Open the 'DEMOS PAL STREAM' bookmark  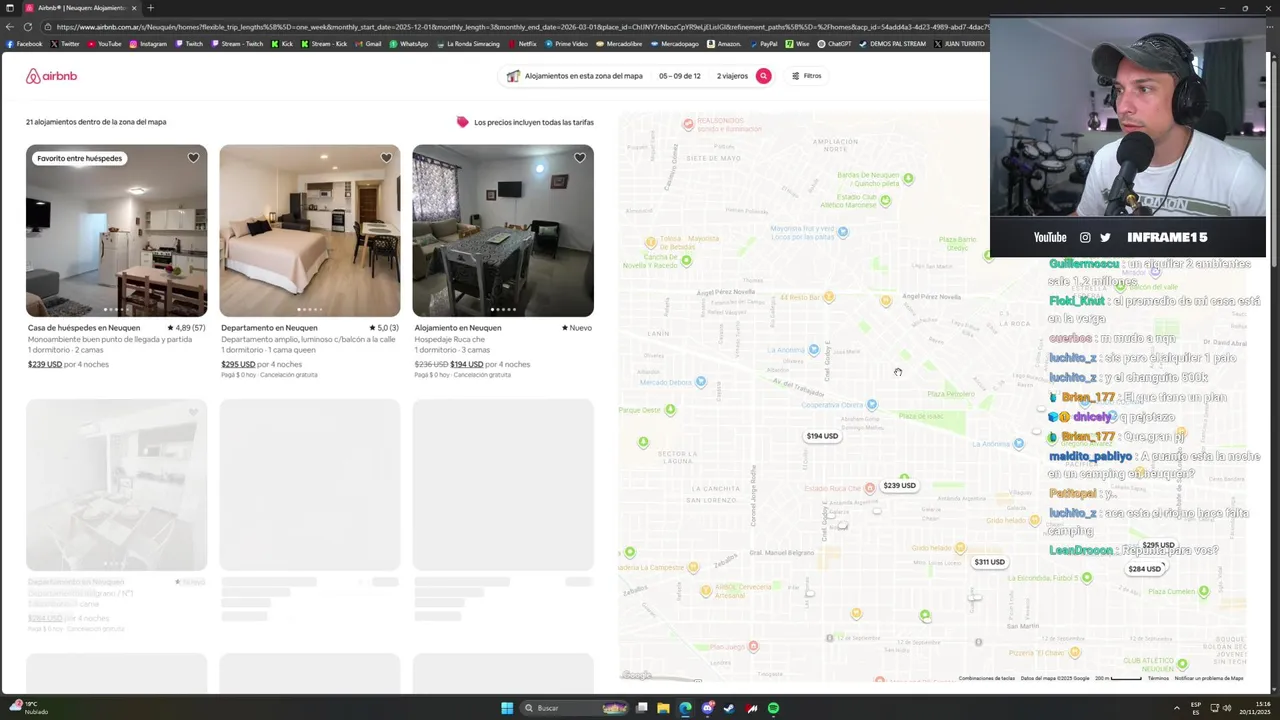point(893,44)
